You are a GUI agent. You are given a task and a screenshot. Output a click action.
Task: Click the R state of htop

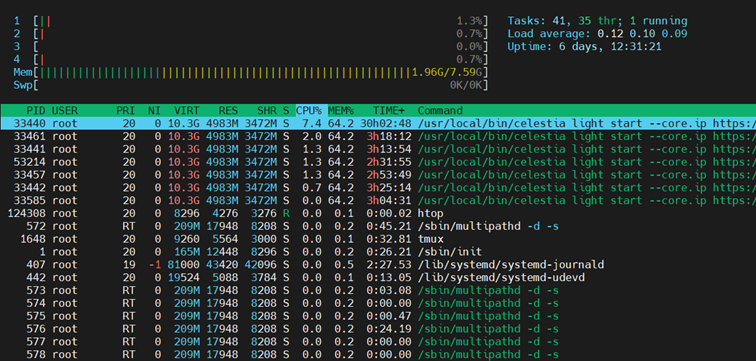[x=286, y=213]
